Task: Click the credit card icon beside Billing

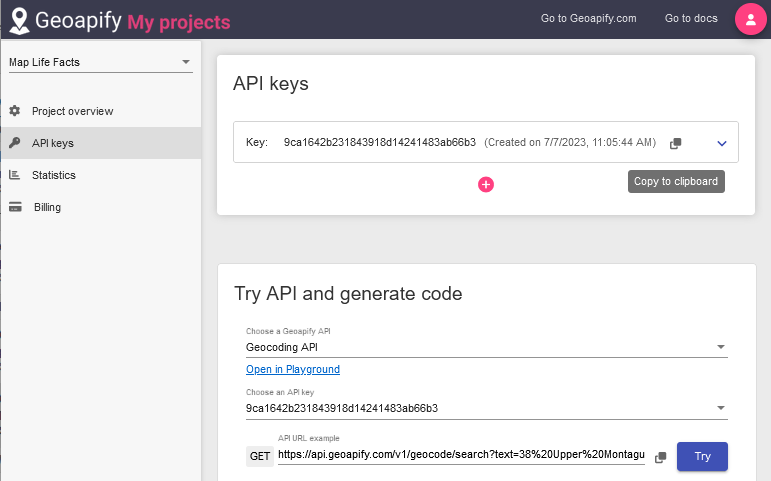Action: (15, 207)
